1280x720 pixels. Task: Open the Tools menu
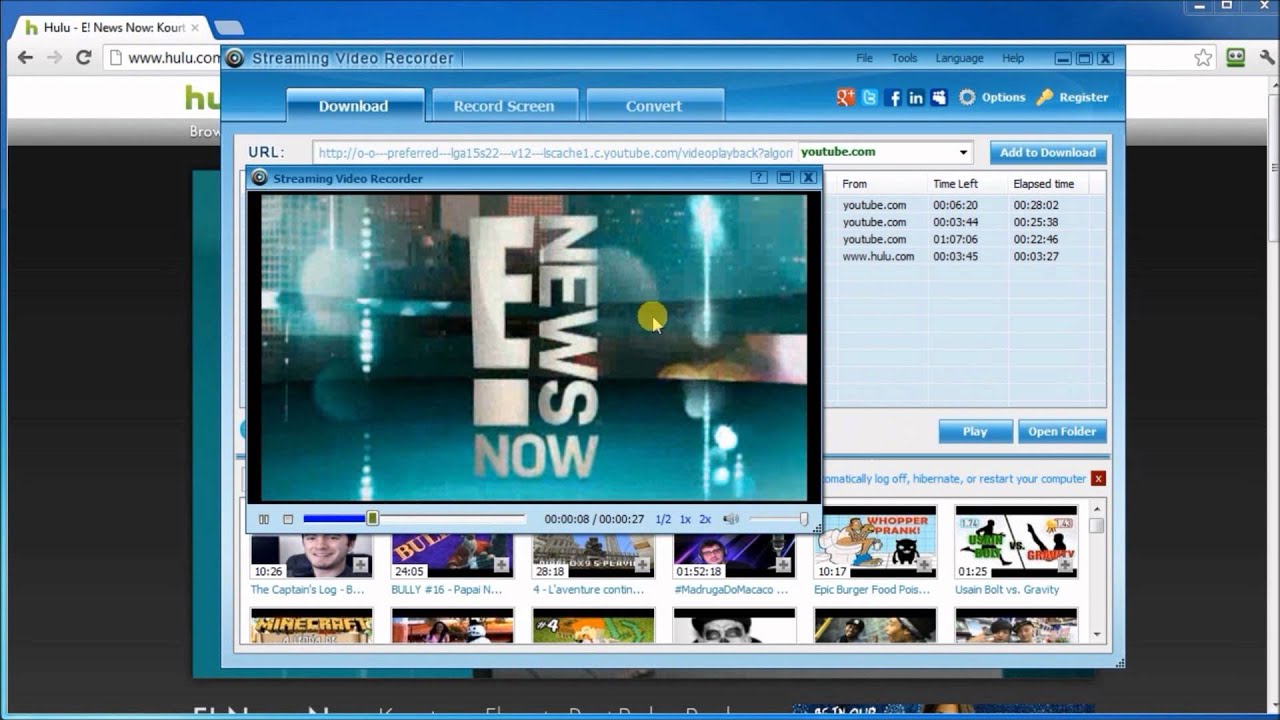pyautogui.click(x=904, y=59)
